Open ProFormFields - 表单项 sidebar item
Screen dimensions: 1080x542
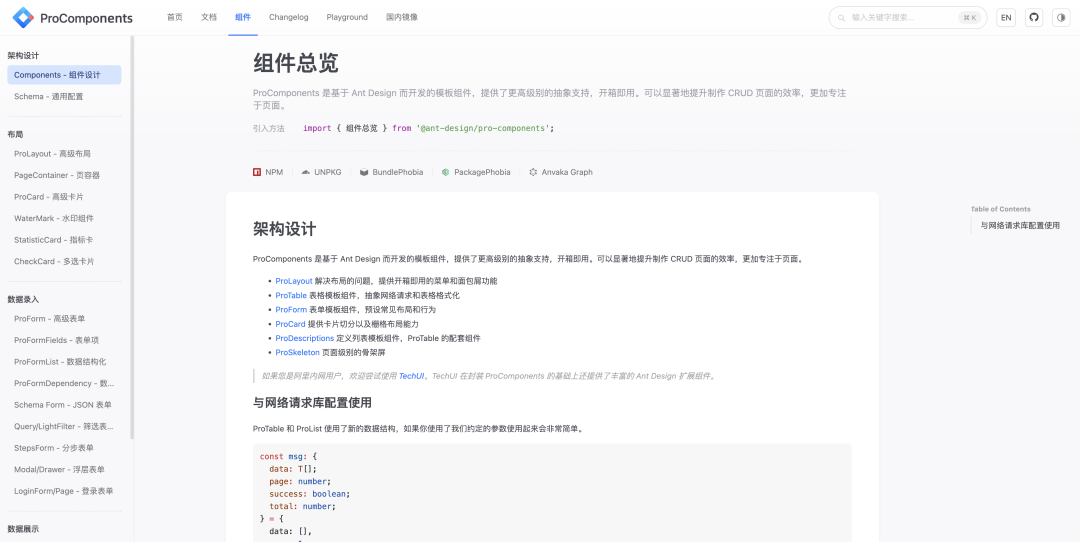click(64, 340)
